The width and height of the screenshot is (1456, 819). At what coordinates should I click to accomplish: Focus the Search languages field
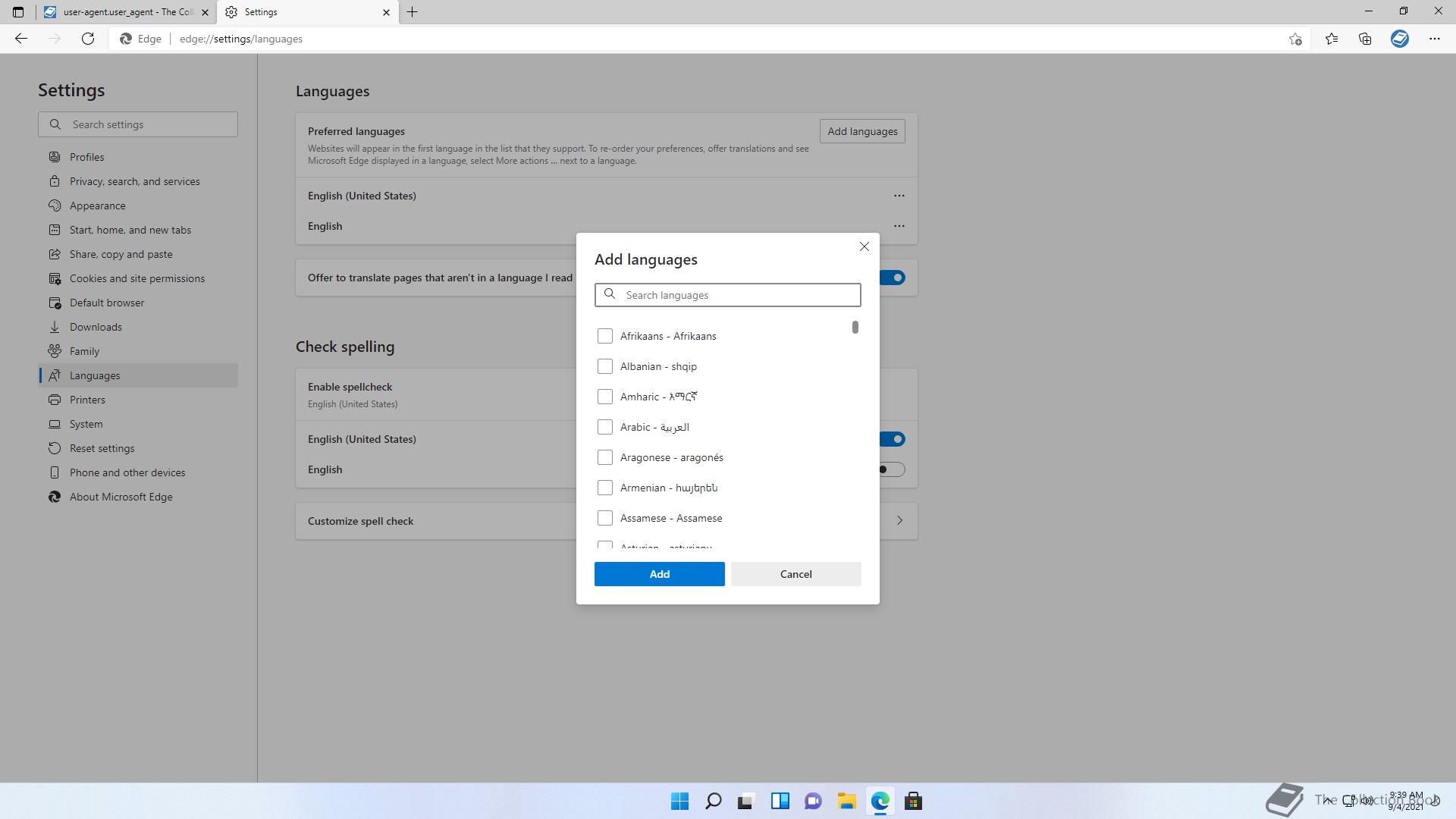(728, 295)
